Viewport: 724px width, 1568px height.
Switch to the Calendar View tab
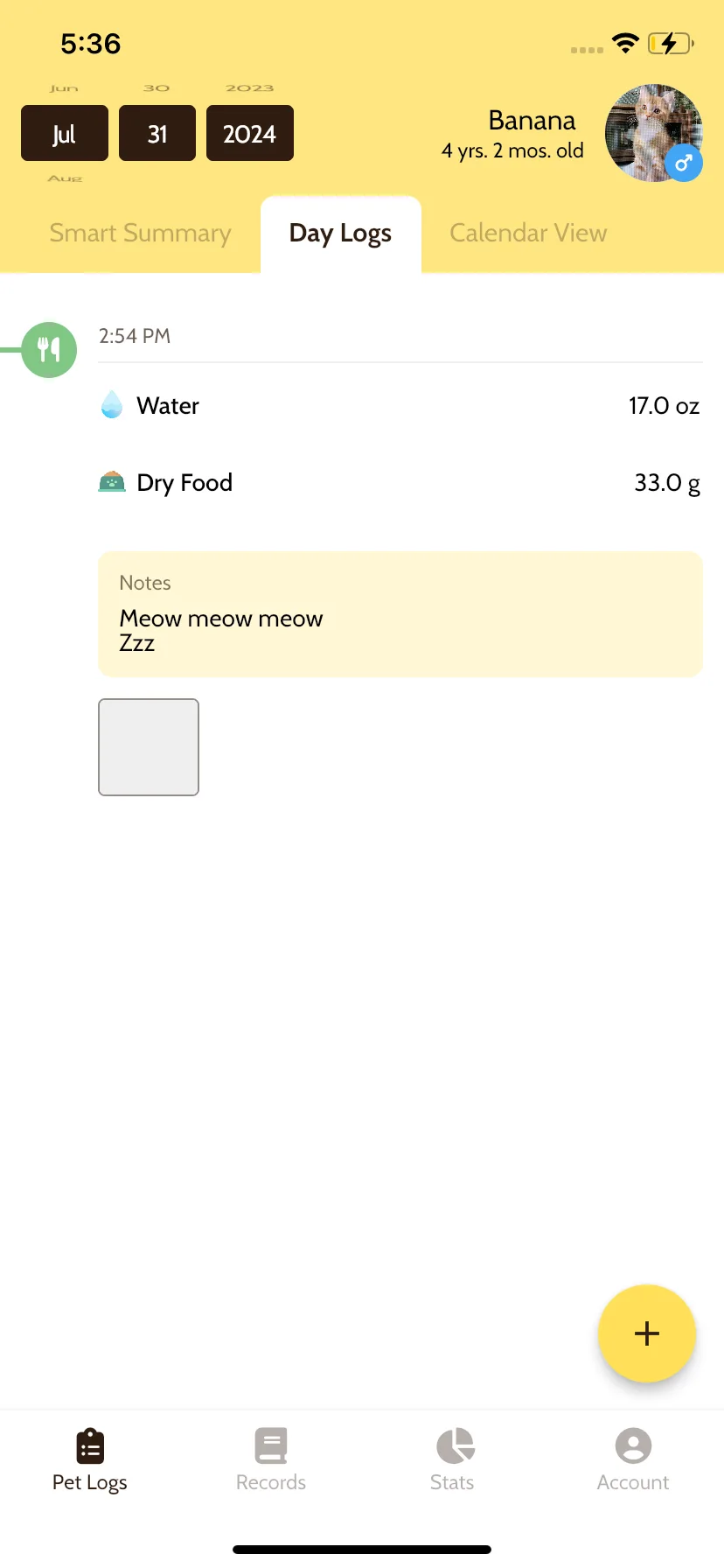click(x=528, y=233)
